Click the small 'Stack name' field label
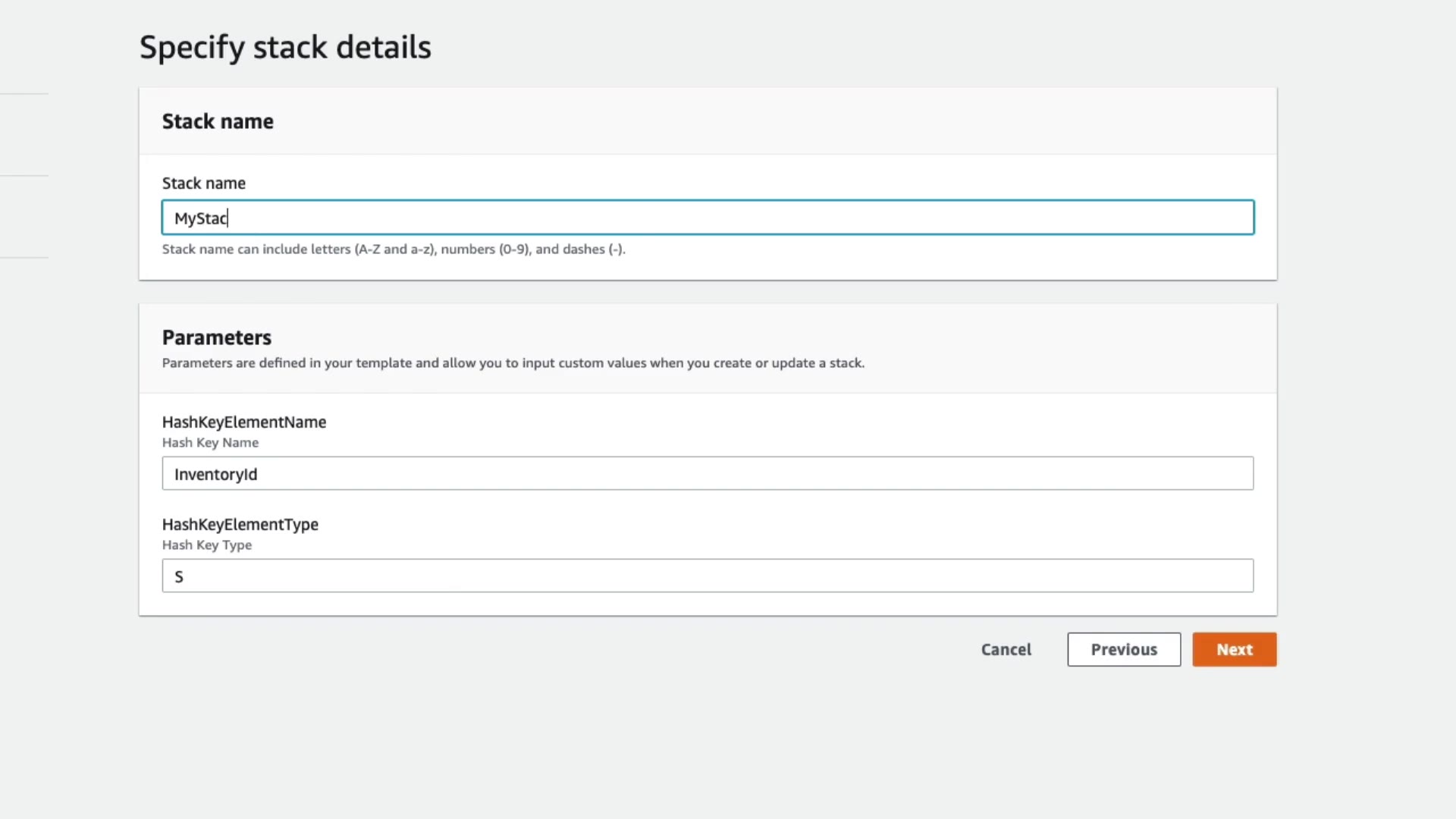Viewport: 1456px width, 819px height. [x=203, y=183]
